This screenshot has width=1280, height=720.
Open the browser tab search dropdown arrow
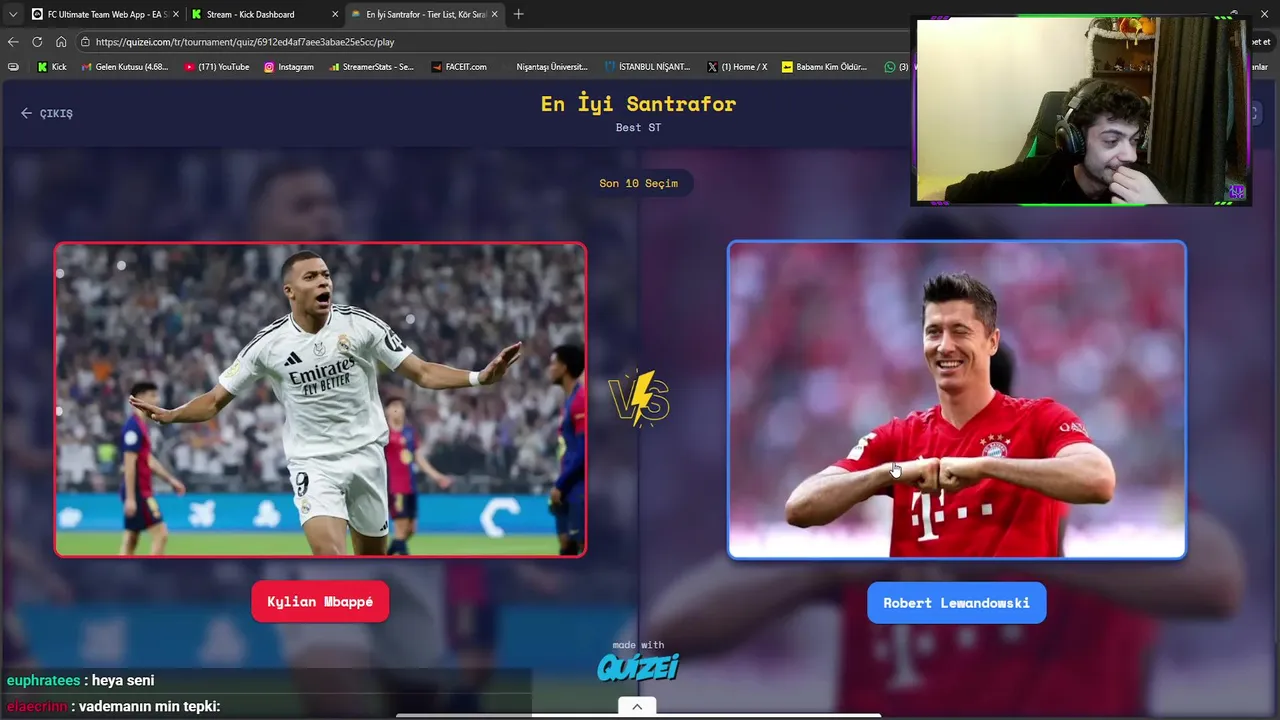point(13,14)
